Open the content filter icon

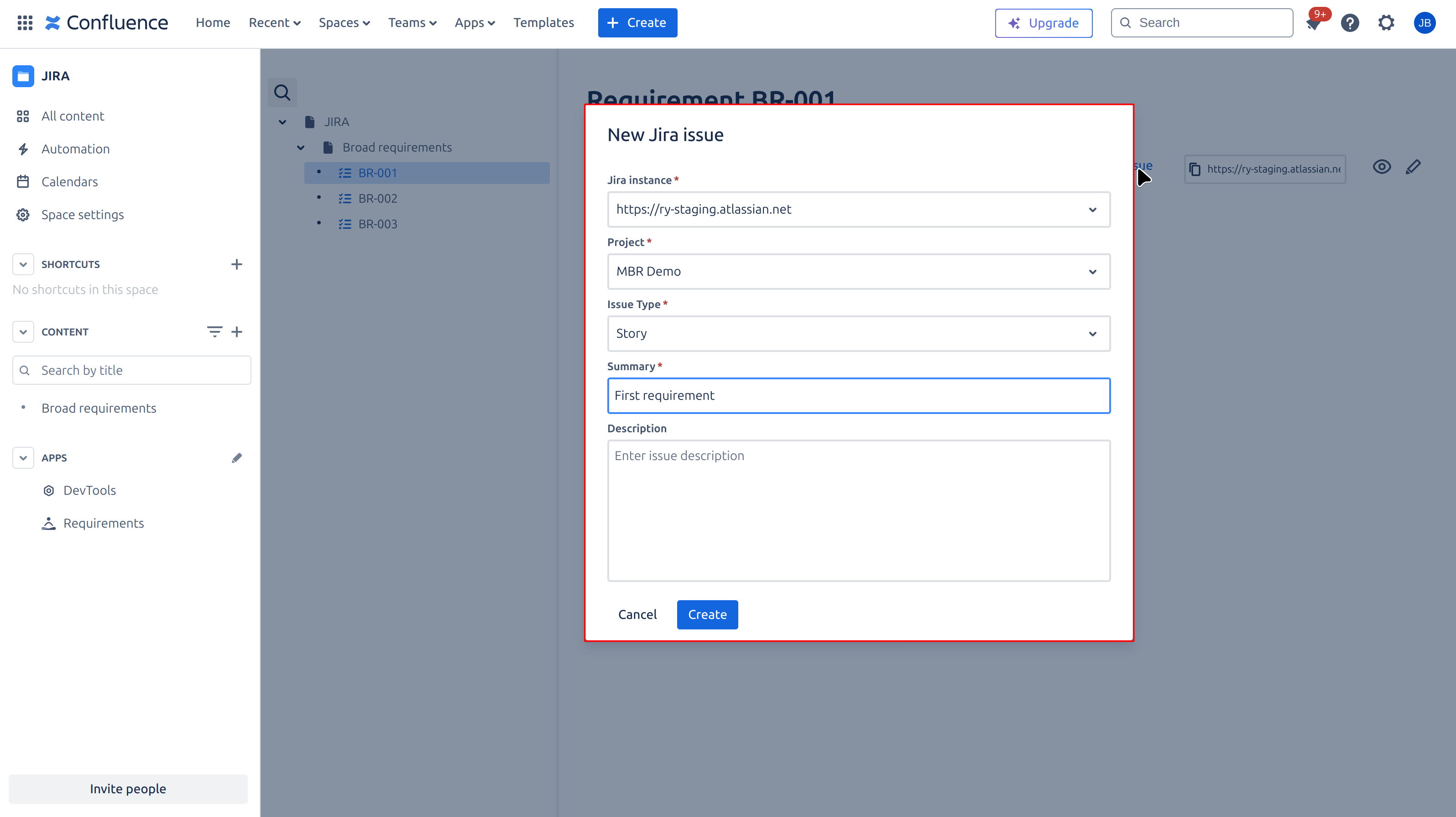point(214,331)
